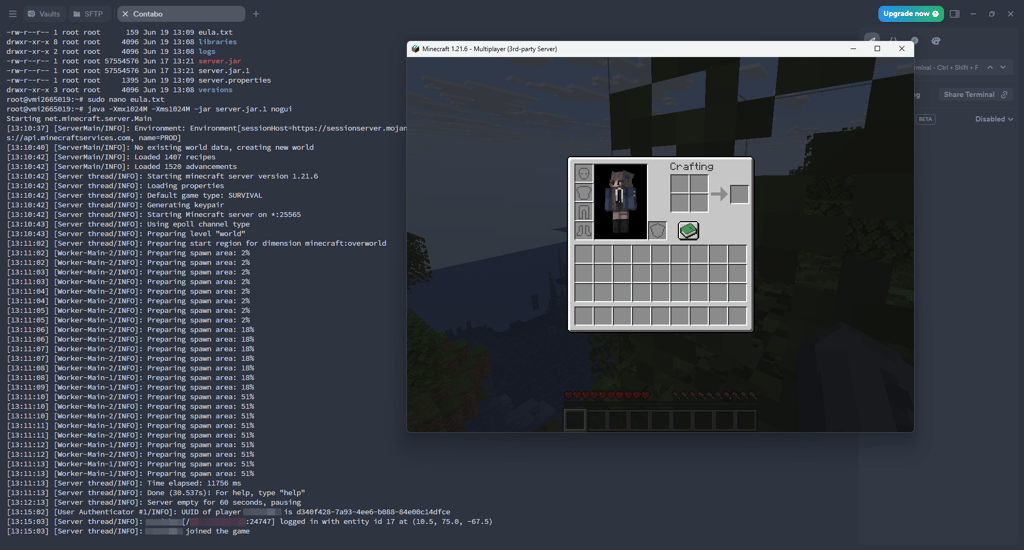Click red server.jar filename in terminal

click(219, 61)
